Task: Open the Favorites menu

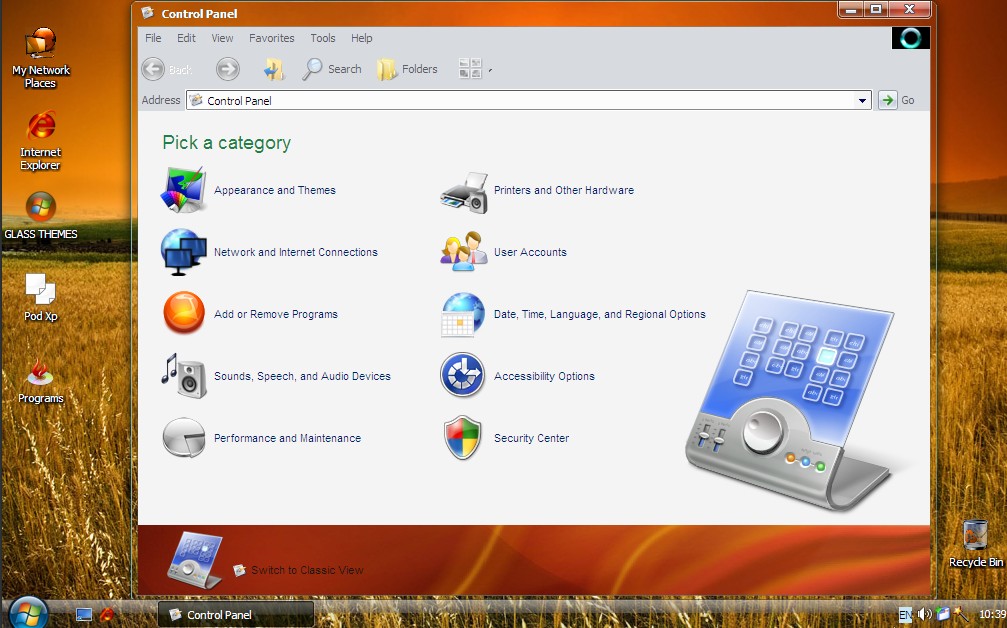Action: tap(272, 38)
